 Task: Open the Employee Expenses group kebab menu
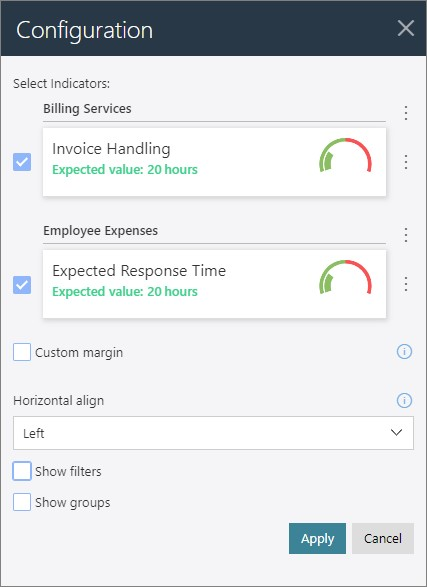(x=406, y=235)
